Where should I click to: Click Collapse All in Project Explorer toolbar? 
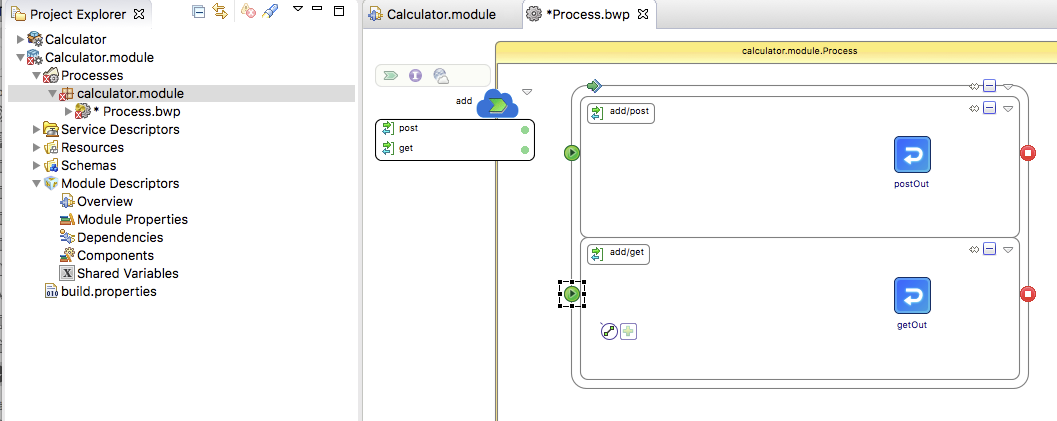[199, 14]
